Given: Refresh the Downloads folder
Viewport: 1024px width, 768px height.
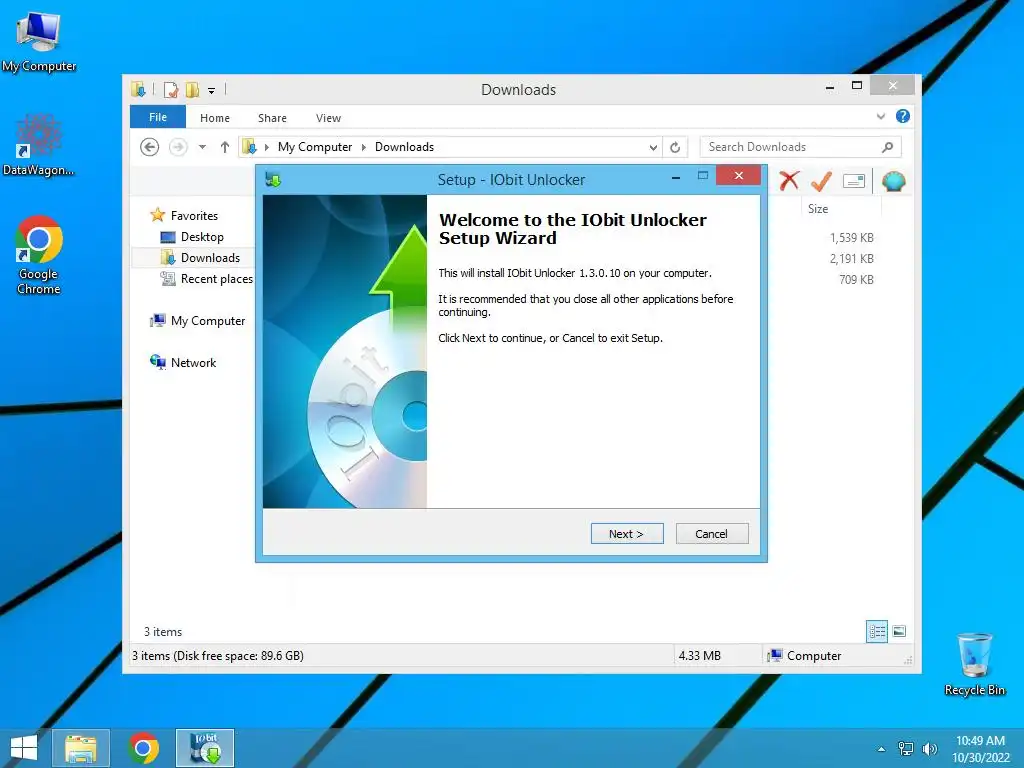Looking at the screenshot, I should 675,148.
